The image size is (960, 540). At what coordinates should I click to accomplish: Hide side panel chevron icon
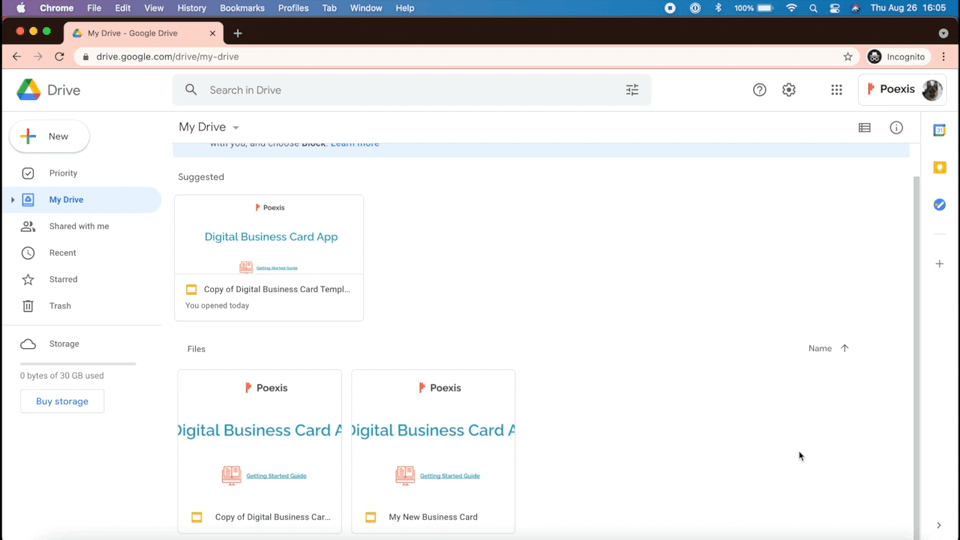939,525
